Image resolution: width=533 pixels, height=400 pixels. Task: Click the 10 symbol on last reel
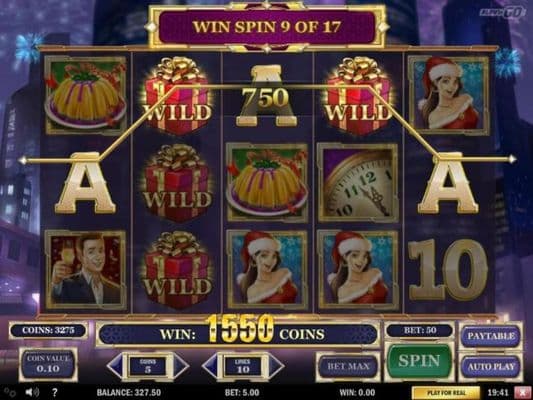coord(448,270)
